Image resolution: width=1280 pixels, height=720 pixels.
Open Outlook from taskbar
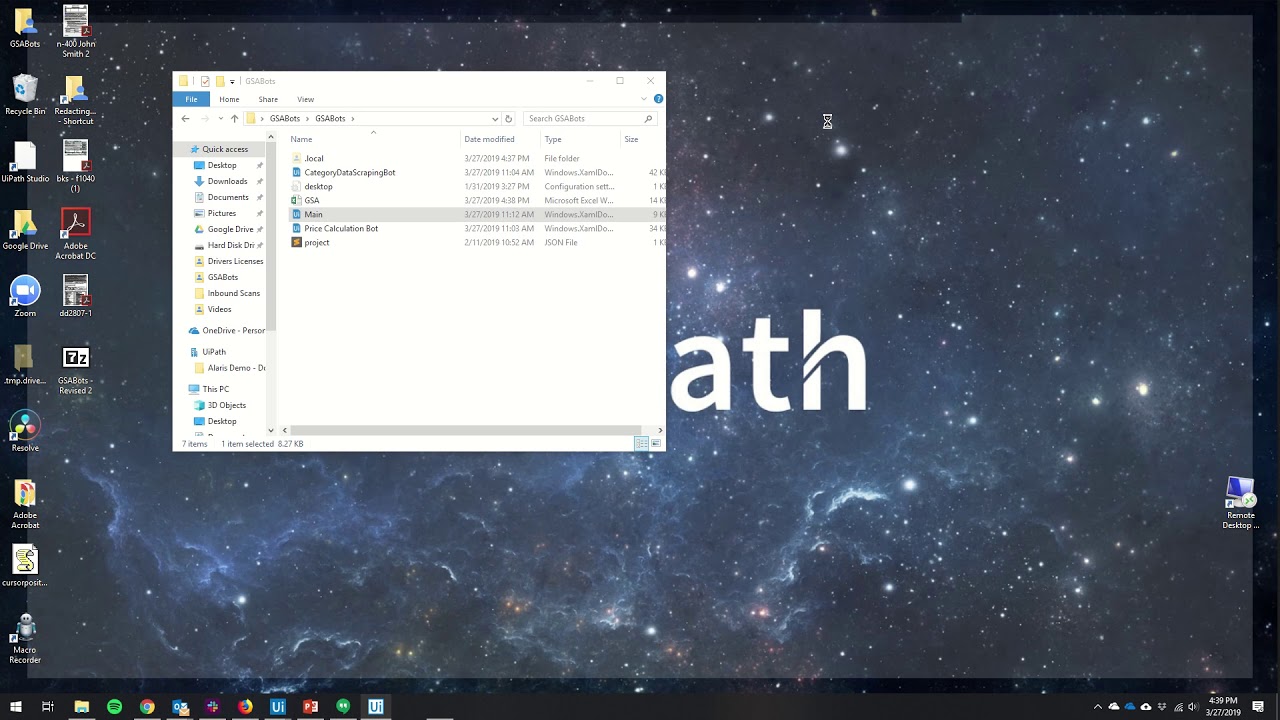(x=180, y=707)
